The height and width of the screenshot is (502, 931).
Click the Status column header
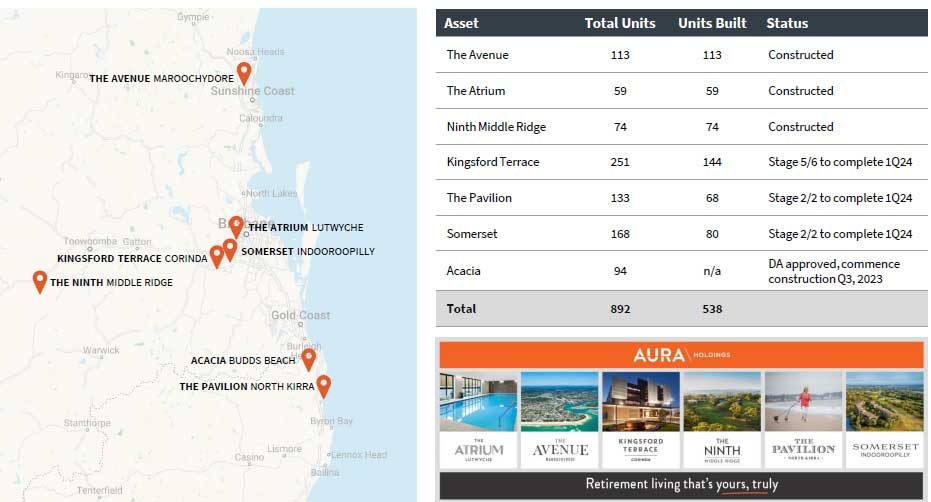(787, 23)
